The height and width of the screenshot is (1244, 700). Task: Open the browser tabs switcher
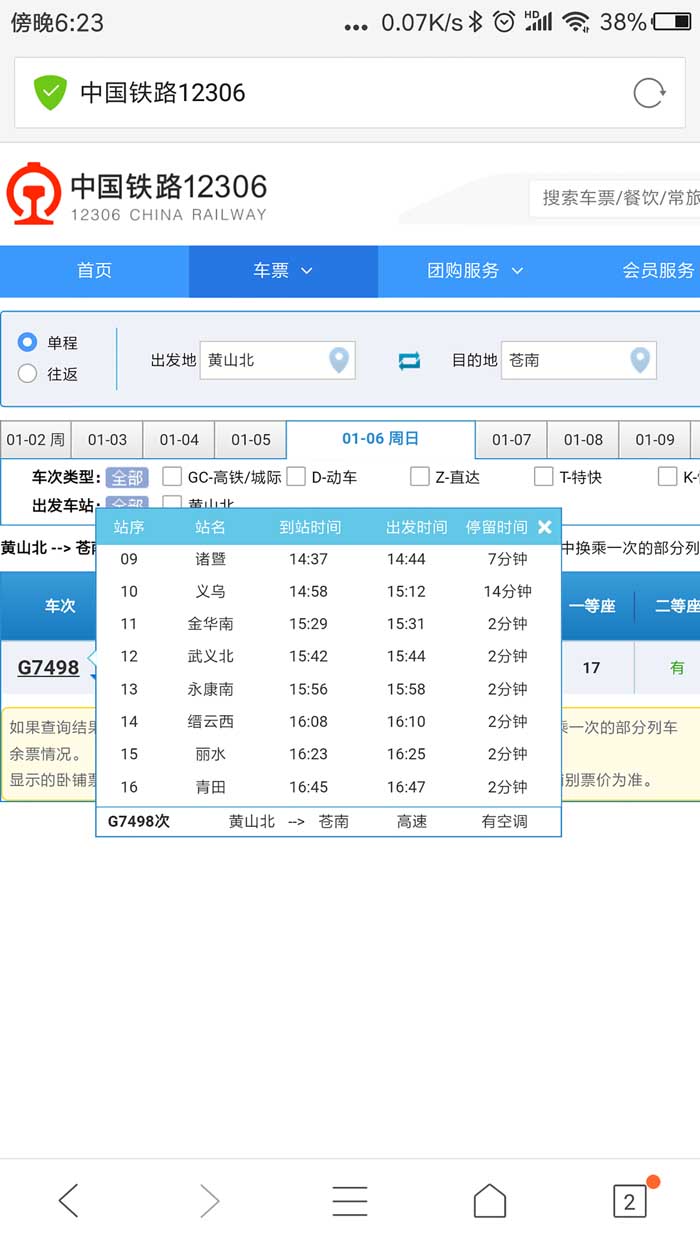(629, 1200)
